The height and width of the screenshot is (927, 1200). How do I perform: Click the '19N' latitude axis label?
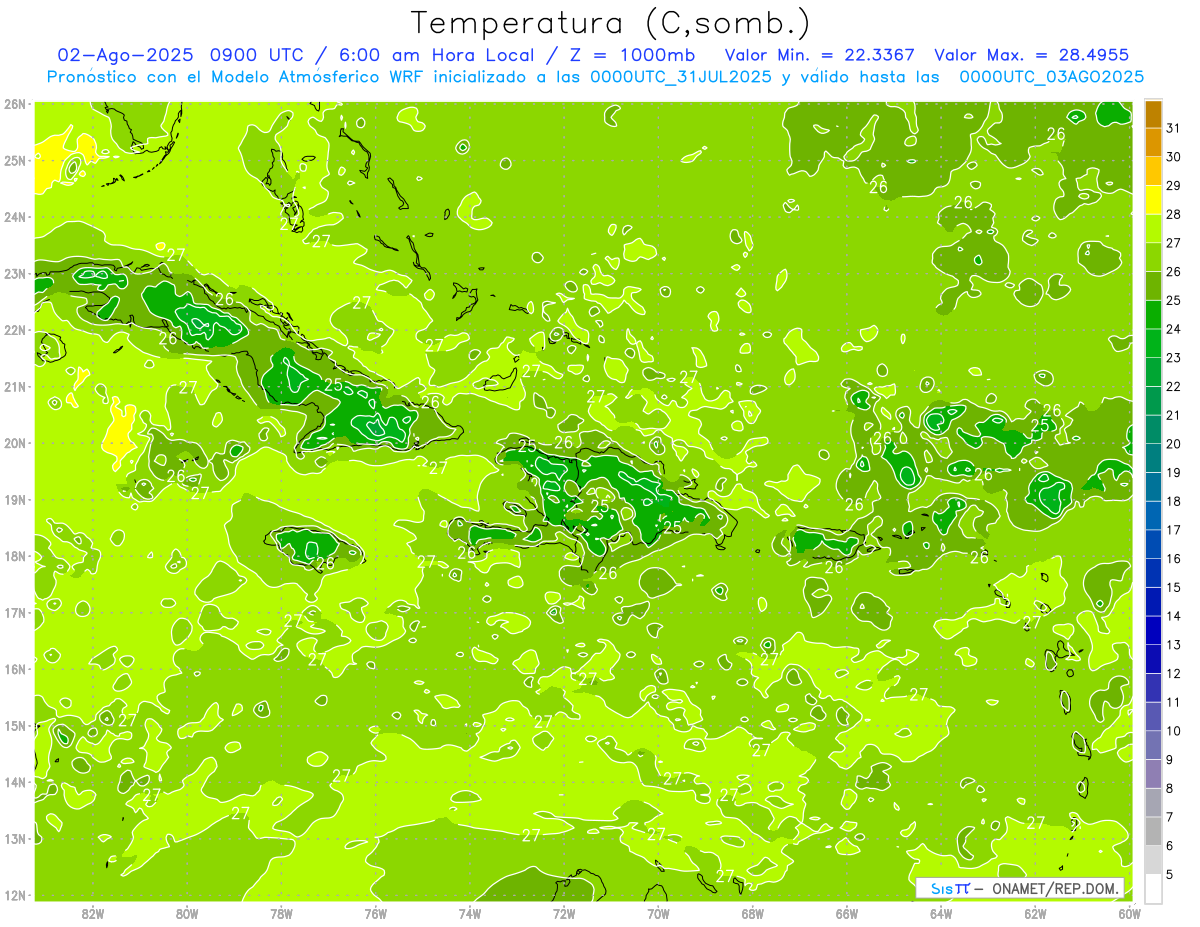pos(14,500)
